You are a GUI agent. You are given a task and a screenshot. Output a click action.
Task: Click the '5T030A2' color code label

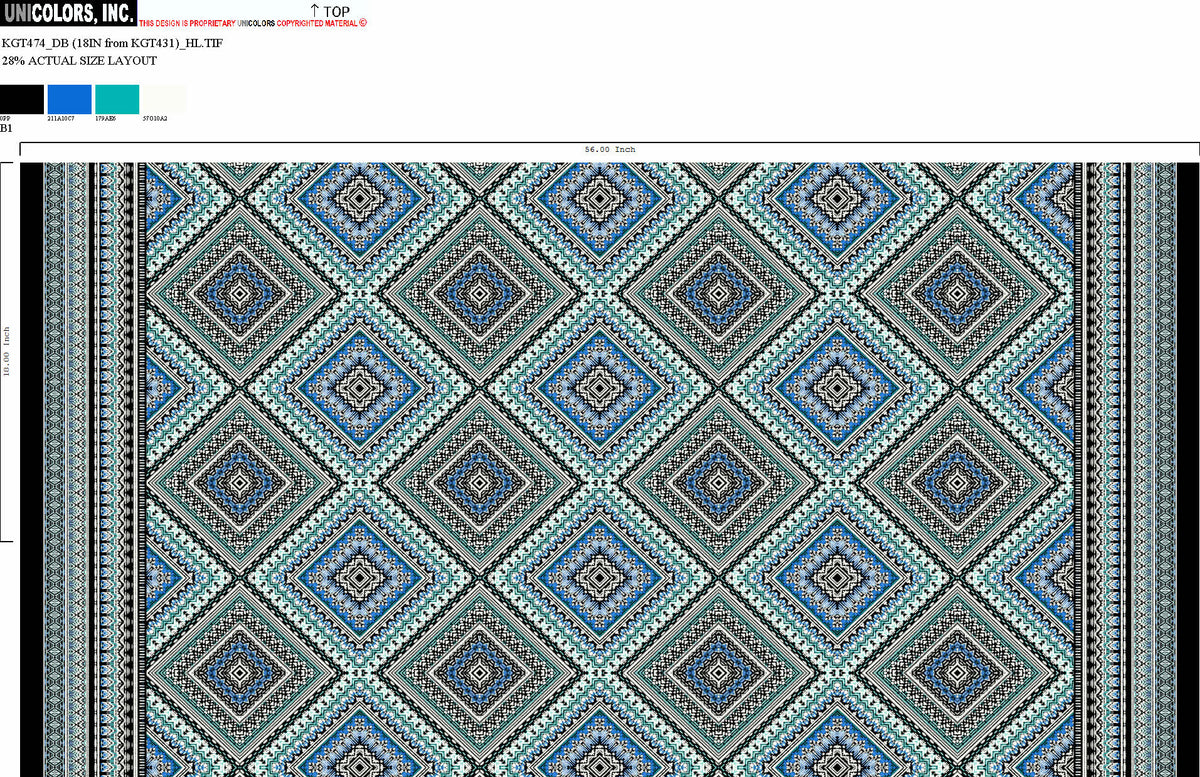pos(155,118)
